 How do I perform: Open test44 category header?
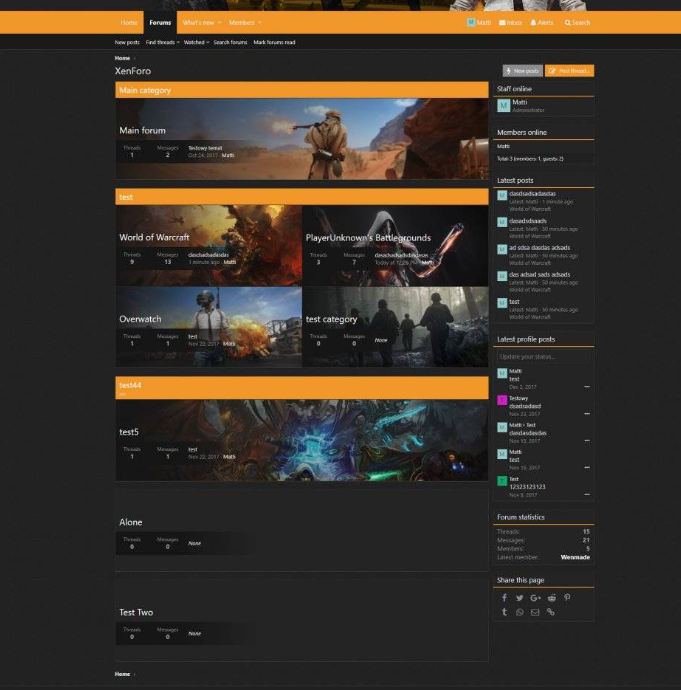tap(130, 385)
